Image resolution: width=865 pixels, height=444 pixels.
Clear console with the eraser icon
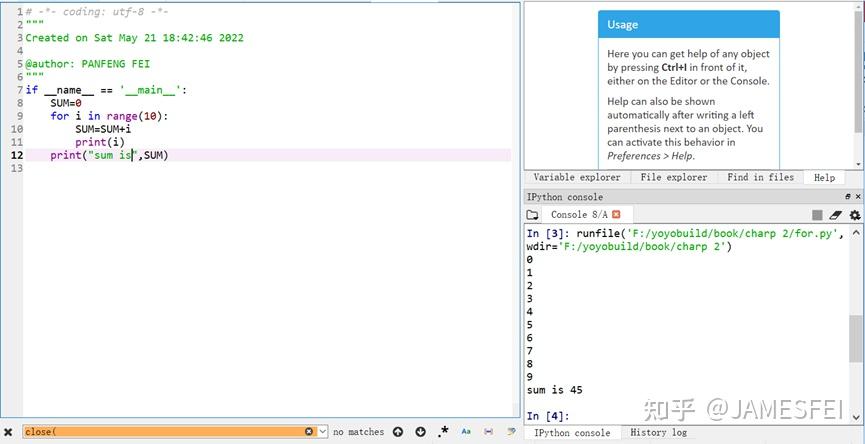tap(836, 215)
